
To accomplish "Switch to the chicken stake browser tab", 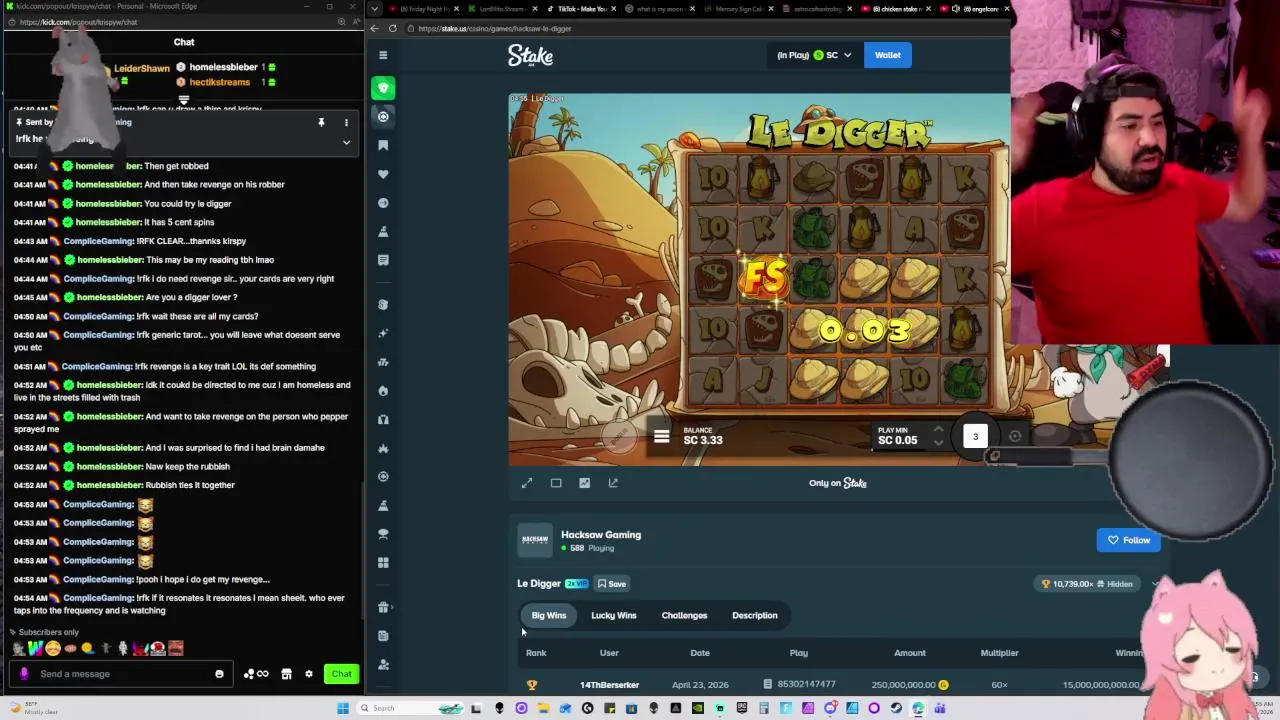I will click(895, 8).
